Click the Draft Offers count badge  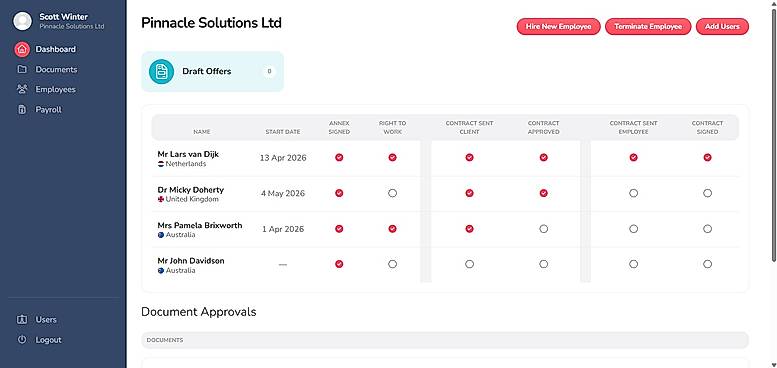point(269,71)
